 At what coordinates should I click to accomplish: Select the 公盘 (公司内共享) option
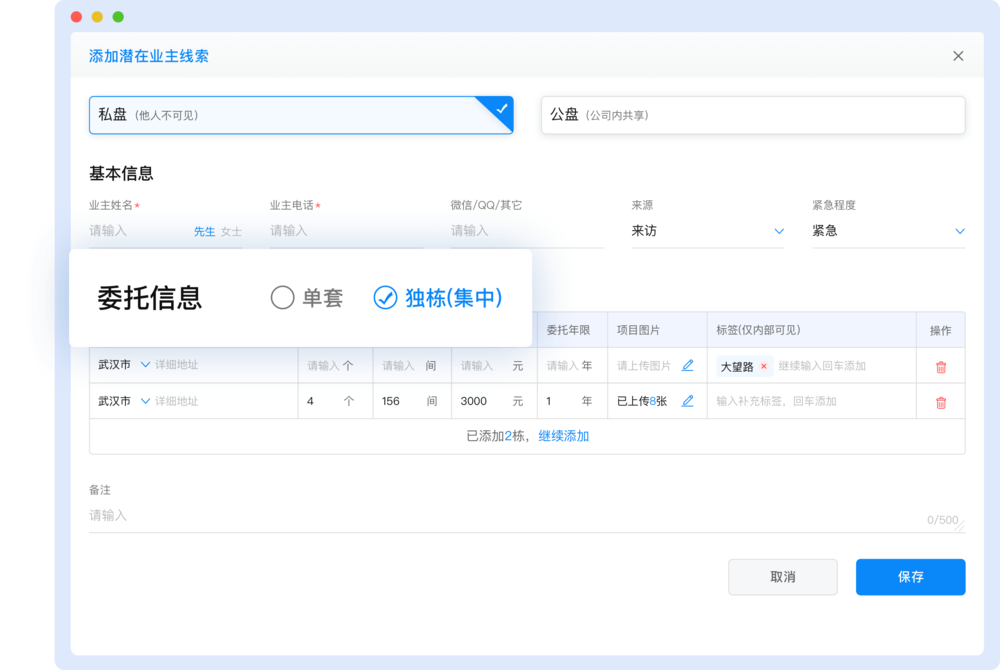tap(753, 115)
